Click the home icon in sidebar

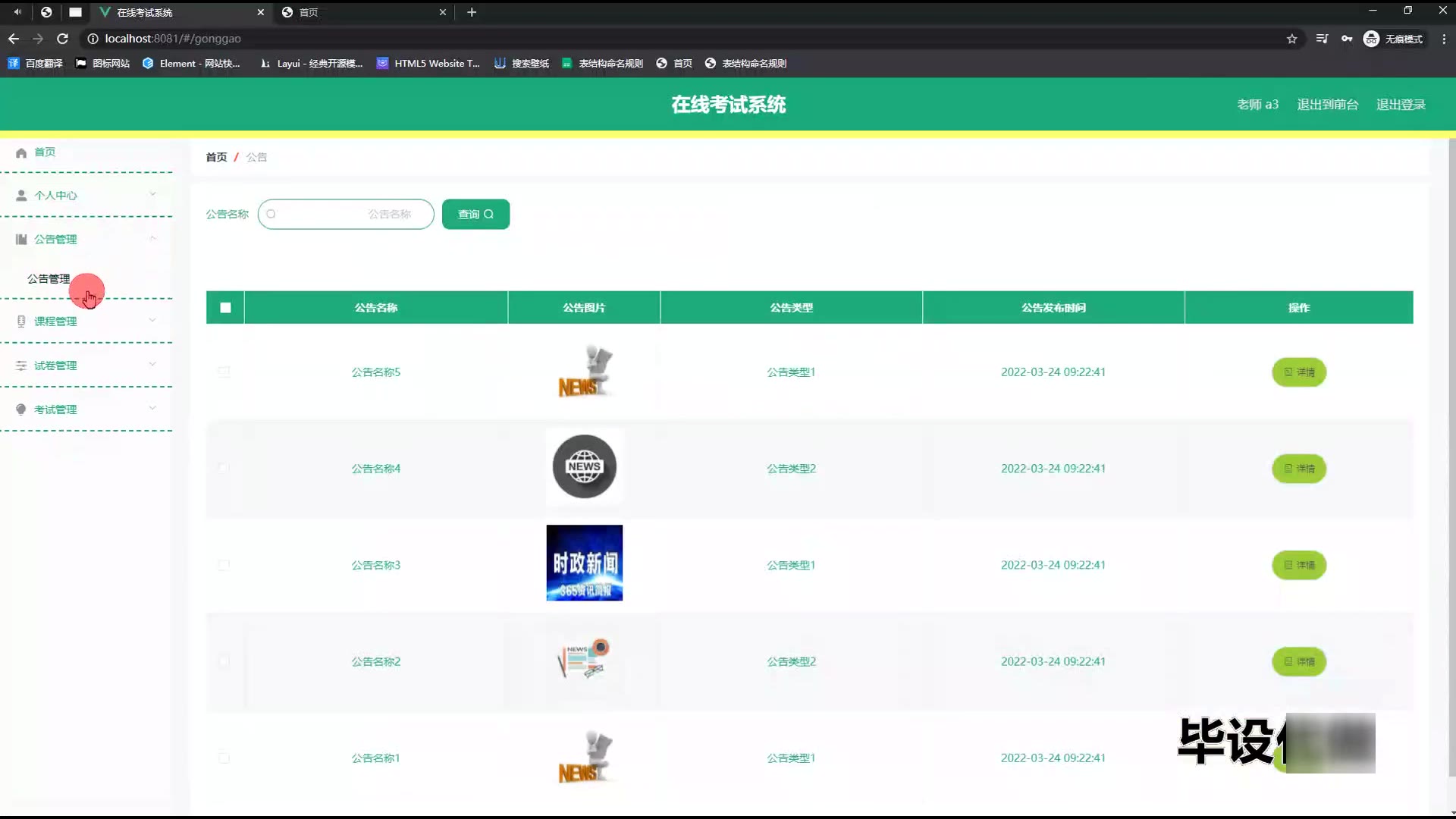(x=21, y=152)
